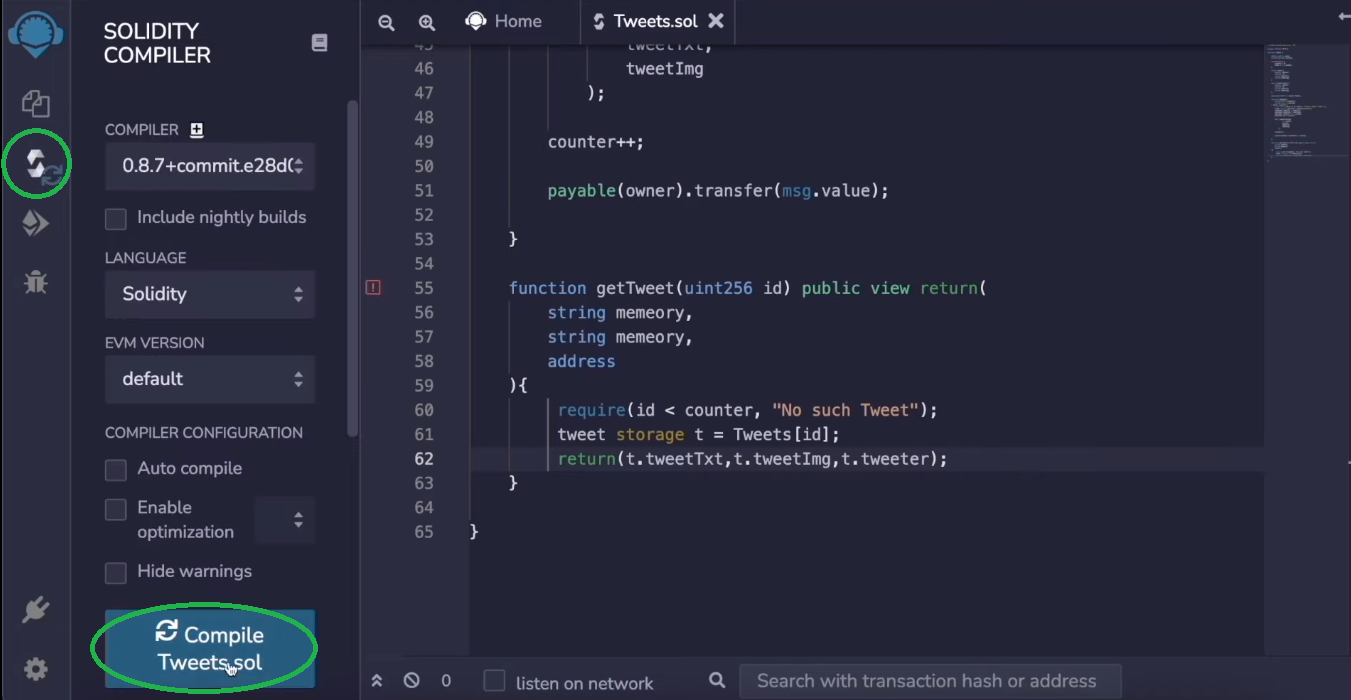Click the address return type on line 58
The height and width of the screenshot is (700, 1351).
coord(581,361)
